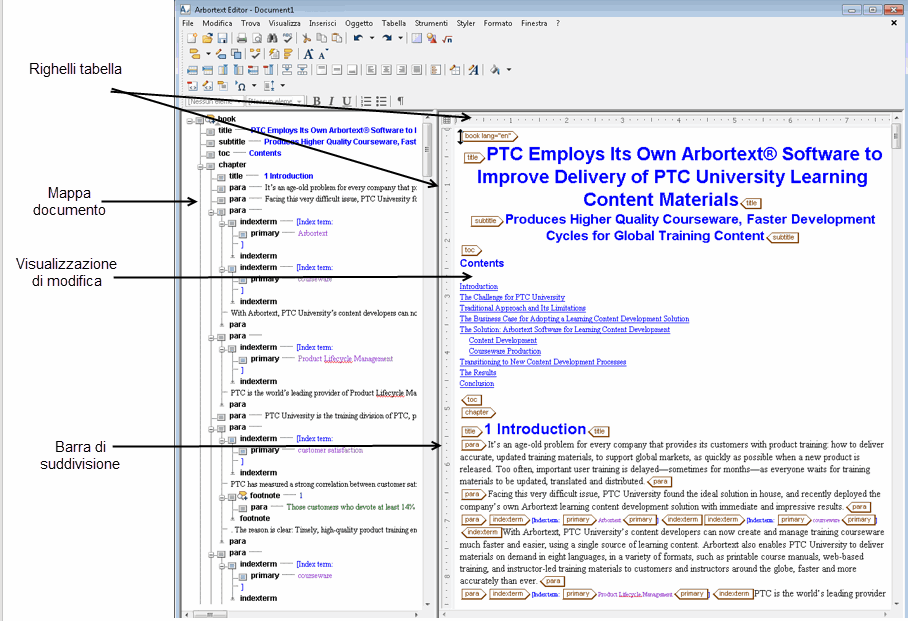Run the ABC spell check icon
This screenshot has width=908, height=621.
pos(287,38)
